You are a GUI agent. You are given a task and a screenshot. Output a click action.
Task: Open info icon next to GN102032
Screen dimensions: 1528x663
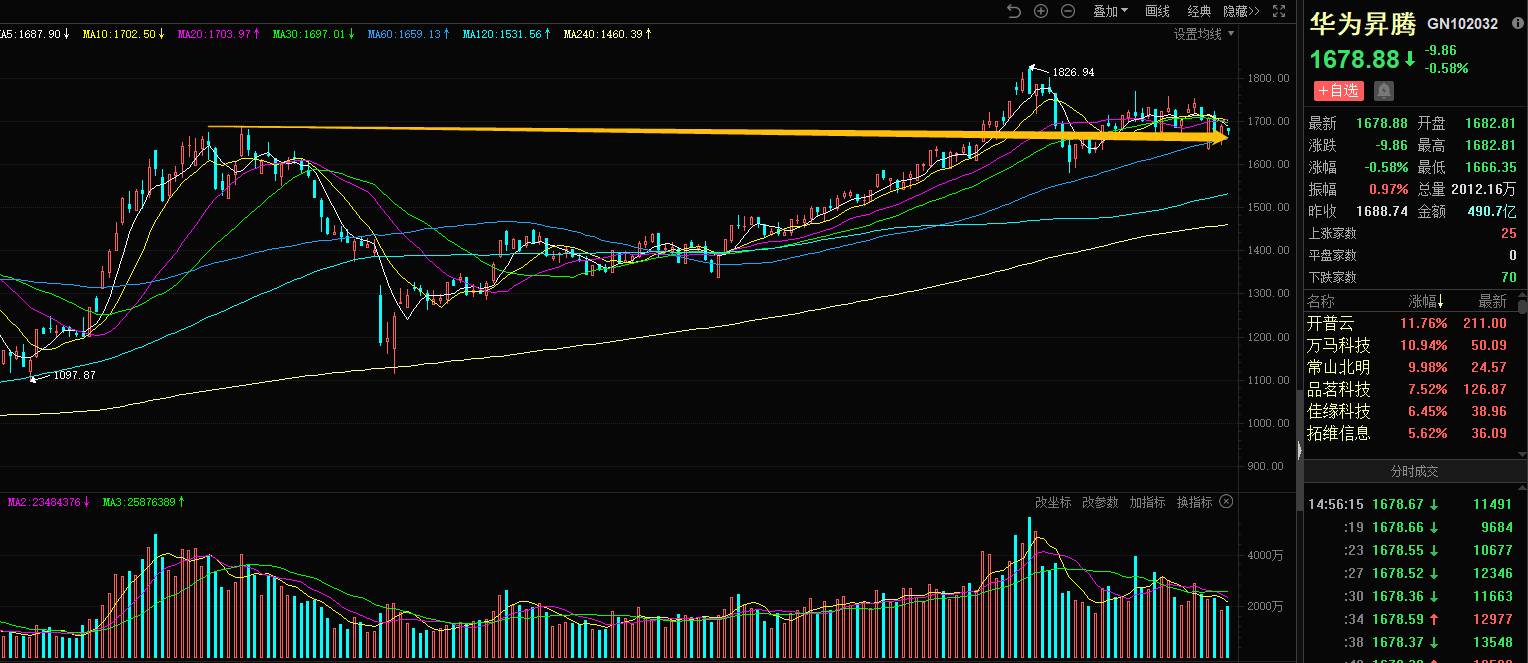click(1517, 22)
